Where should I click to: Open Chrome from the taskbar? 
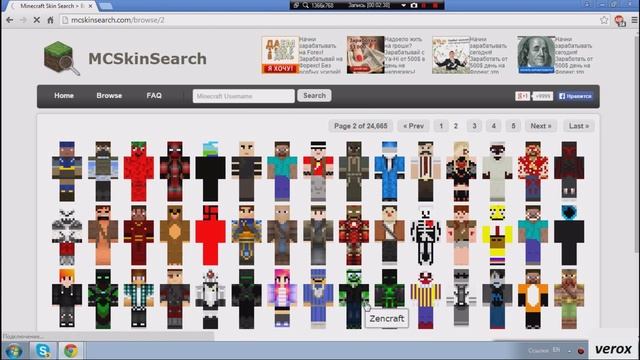tap(71, 351)
